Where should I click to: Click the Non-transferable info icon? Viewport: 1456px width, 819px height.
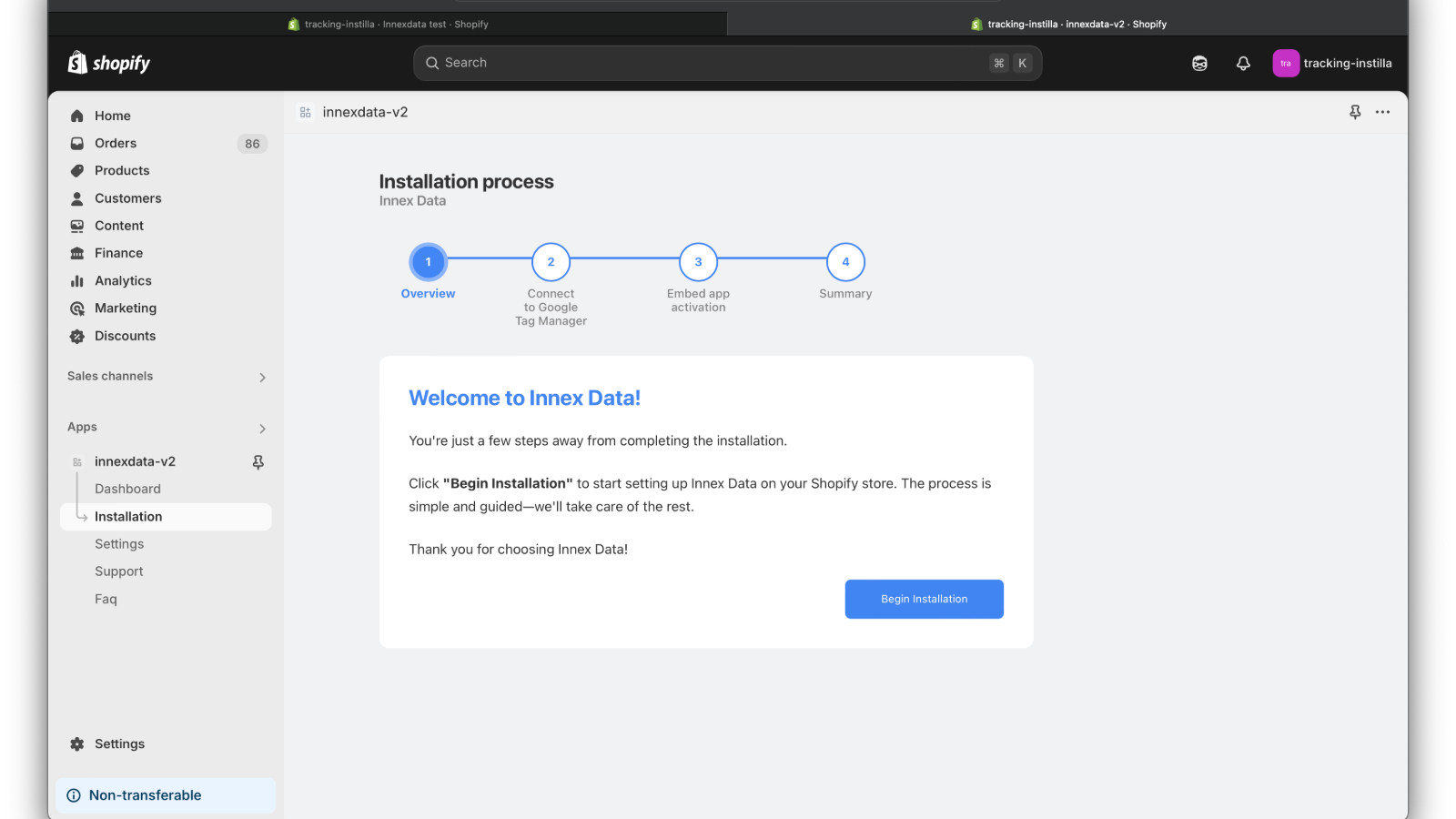pyautogui.click(x=74, y=795)
